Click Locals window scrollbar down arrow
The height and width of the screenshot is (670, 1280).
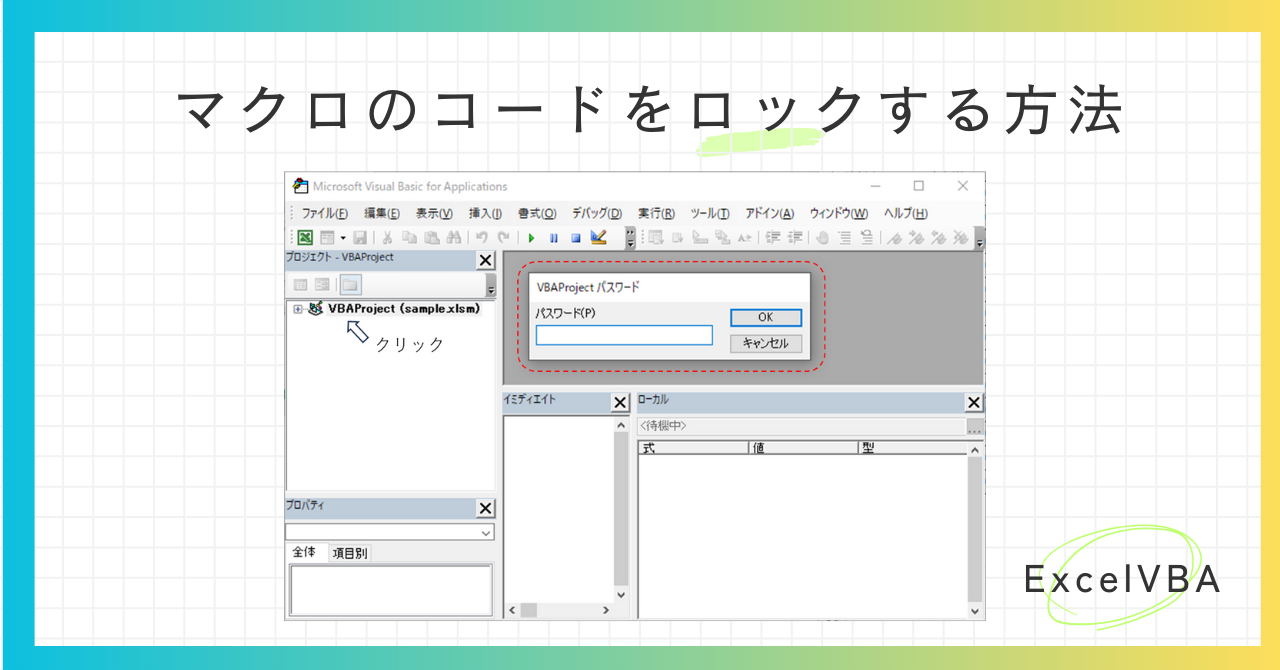(976, 610)
